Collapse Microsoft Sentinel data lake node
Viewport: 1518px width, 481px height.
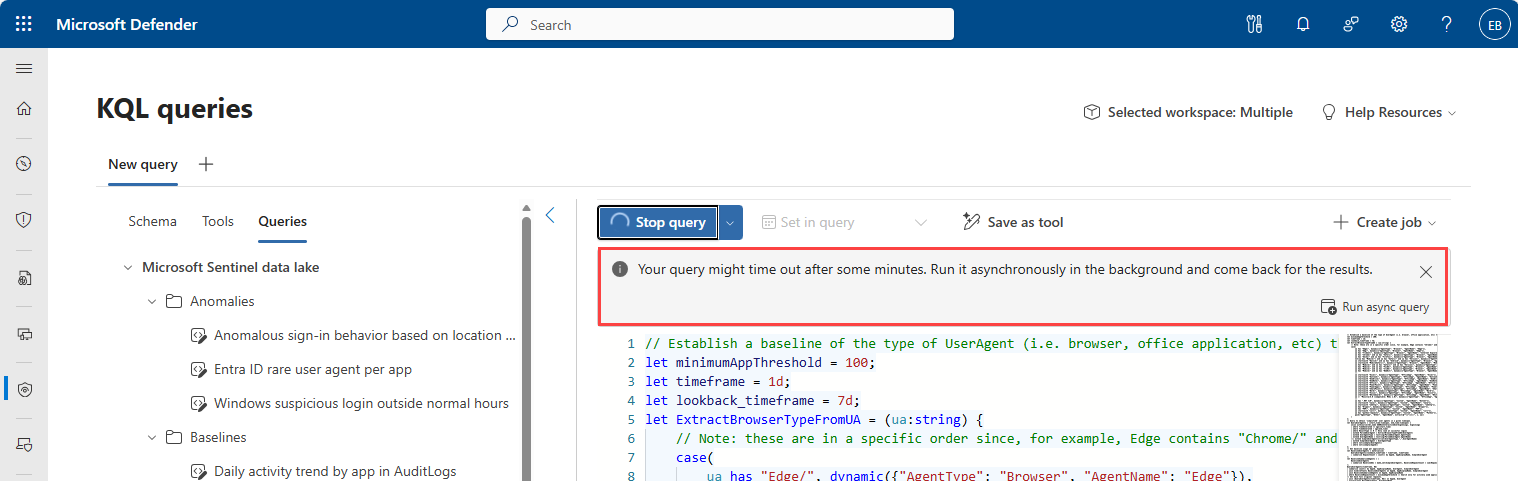click(x=128, y=267)
